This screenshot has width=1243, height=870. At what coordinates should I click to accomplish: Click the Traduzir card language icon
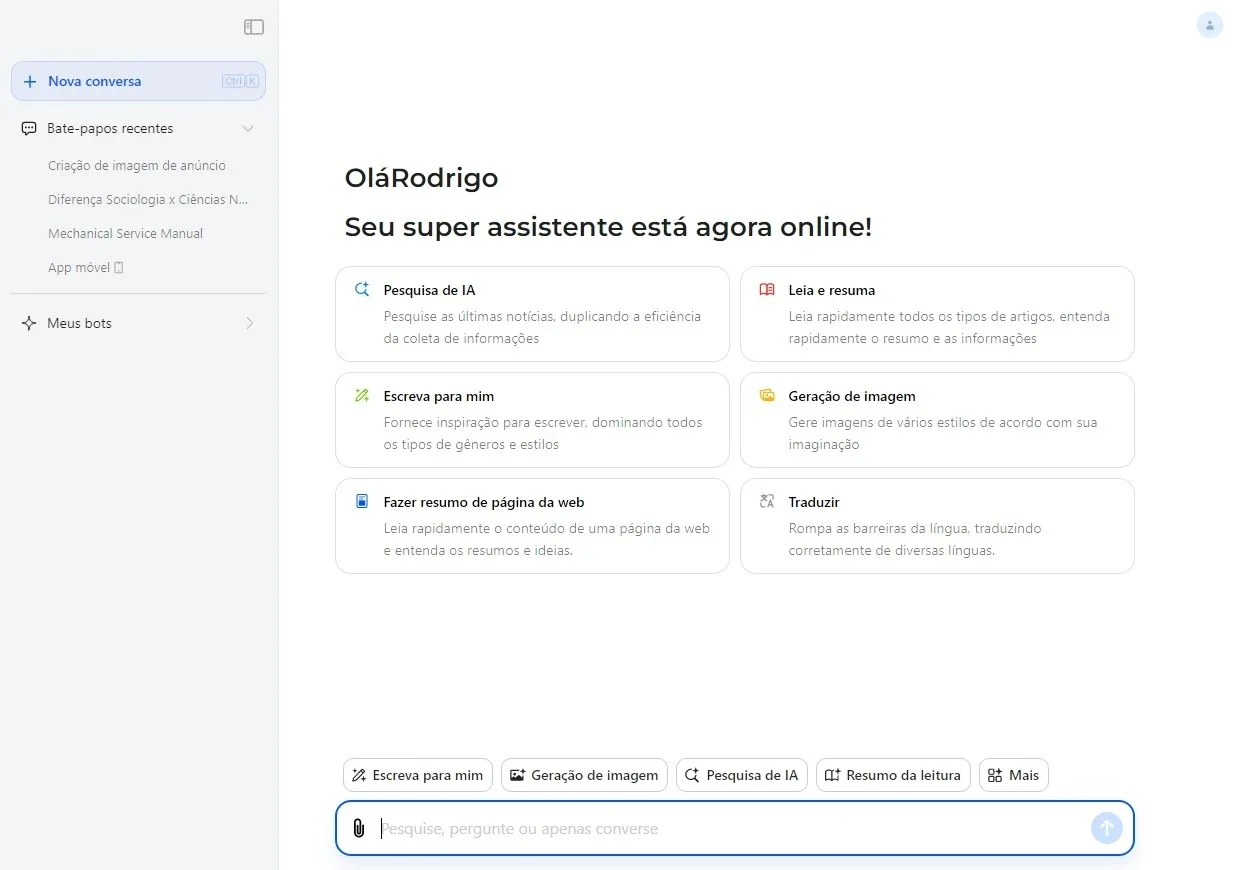point(767,502)
